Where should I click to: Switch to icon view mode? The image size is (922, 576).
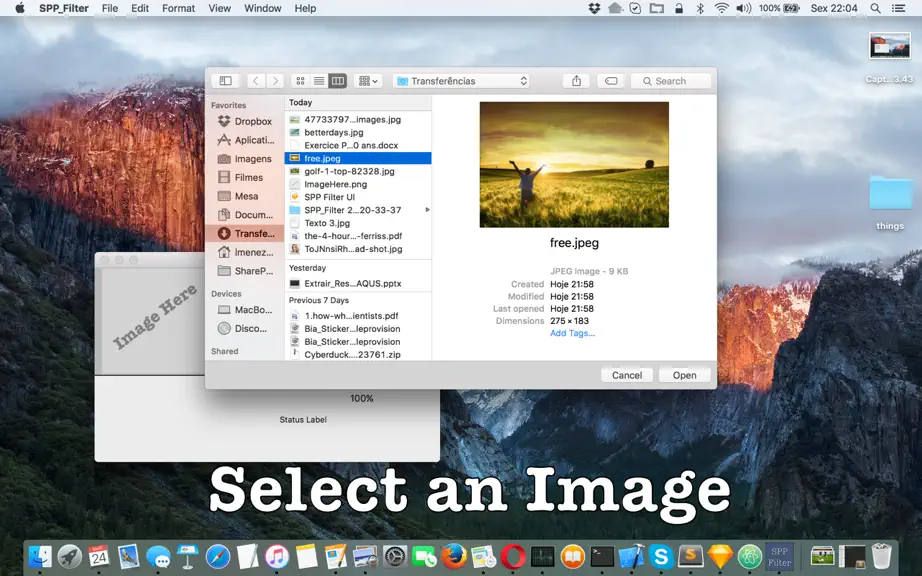[x=300, y=81]
